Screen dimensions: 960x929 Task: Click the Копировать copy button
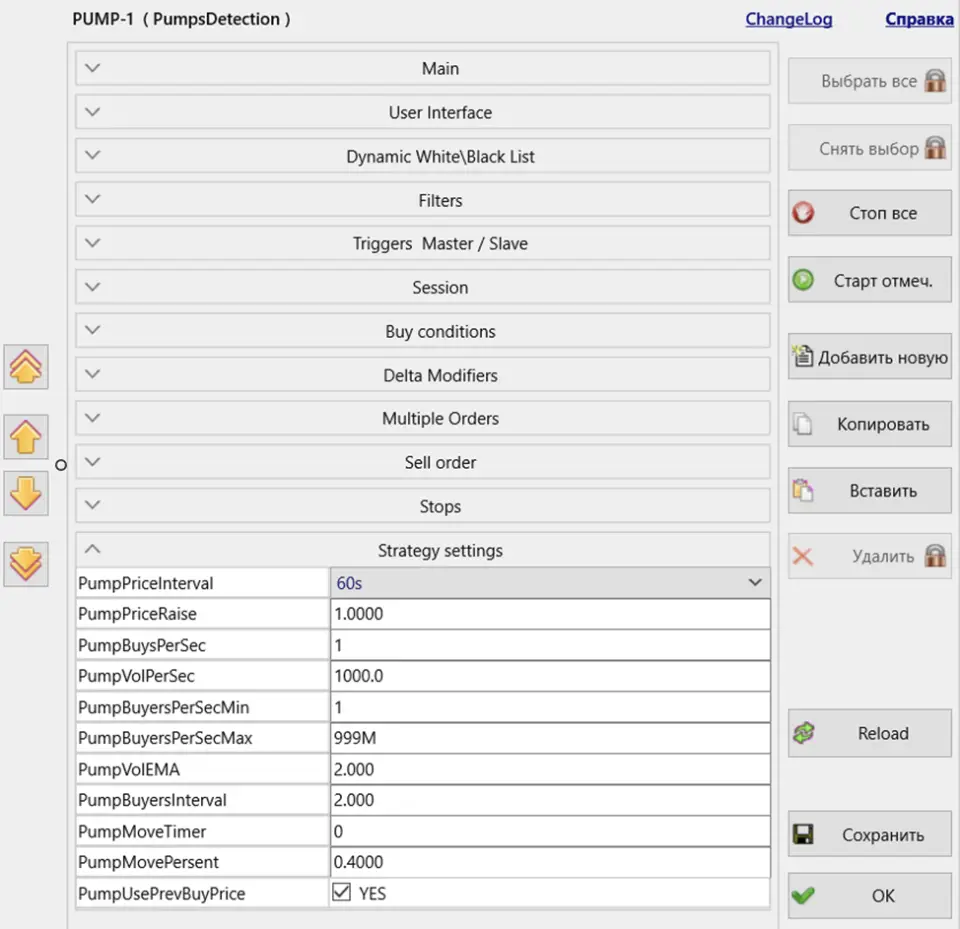(869, 424)
